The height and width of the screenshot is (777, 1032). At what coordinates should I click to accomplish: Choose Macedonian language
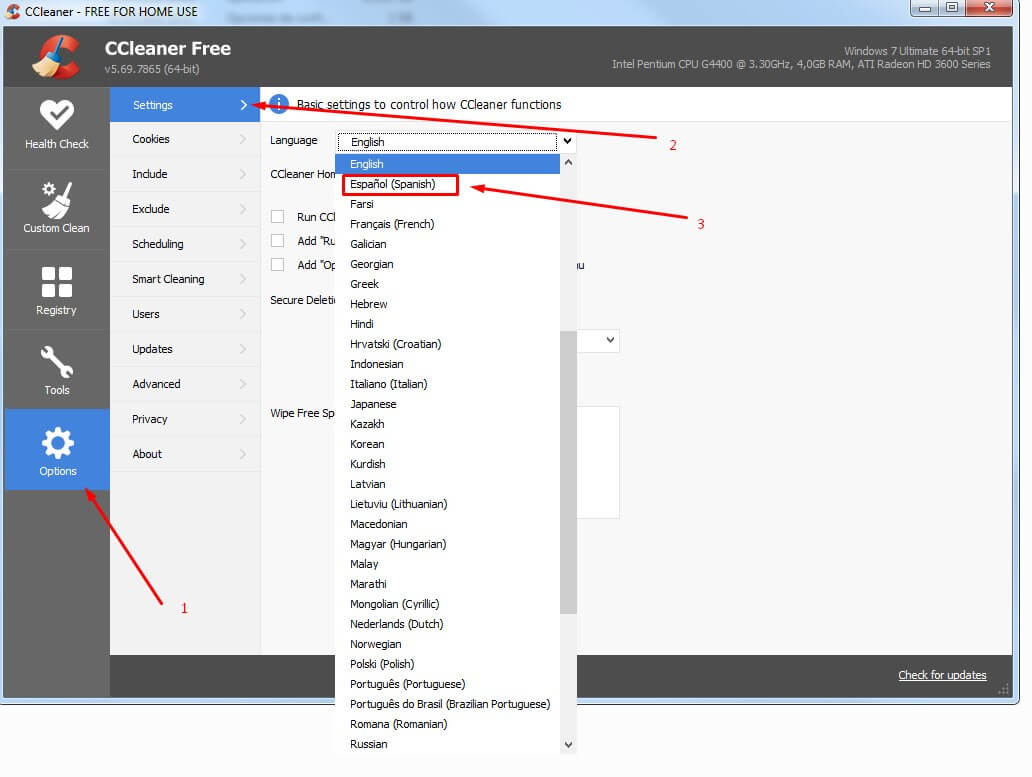448,524
